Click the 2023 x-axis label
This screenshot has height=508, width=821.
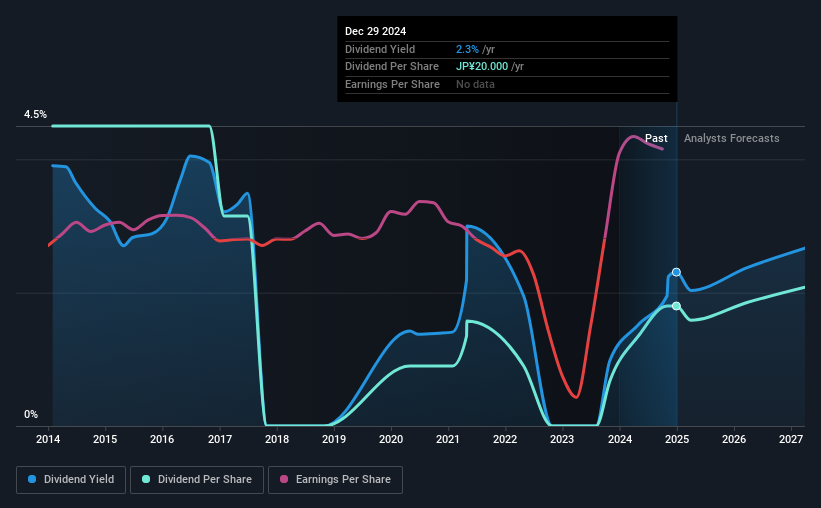point(562,439)
